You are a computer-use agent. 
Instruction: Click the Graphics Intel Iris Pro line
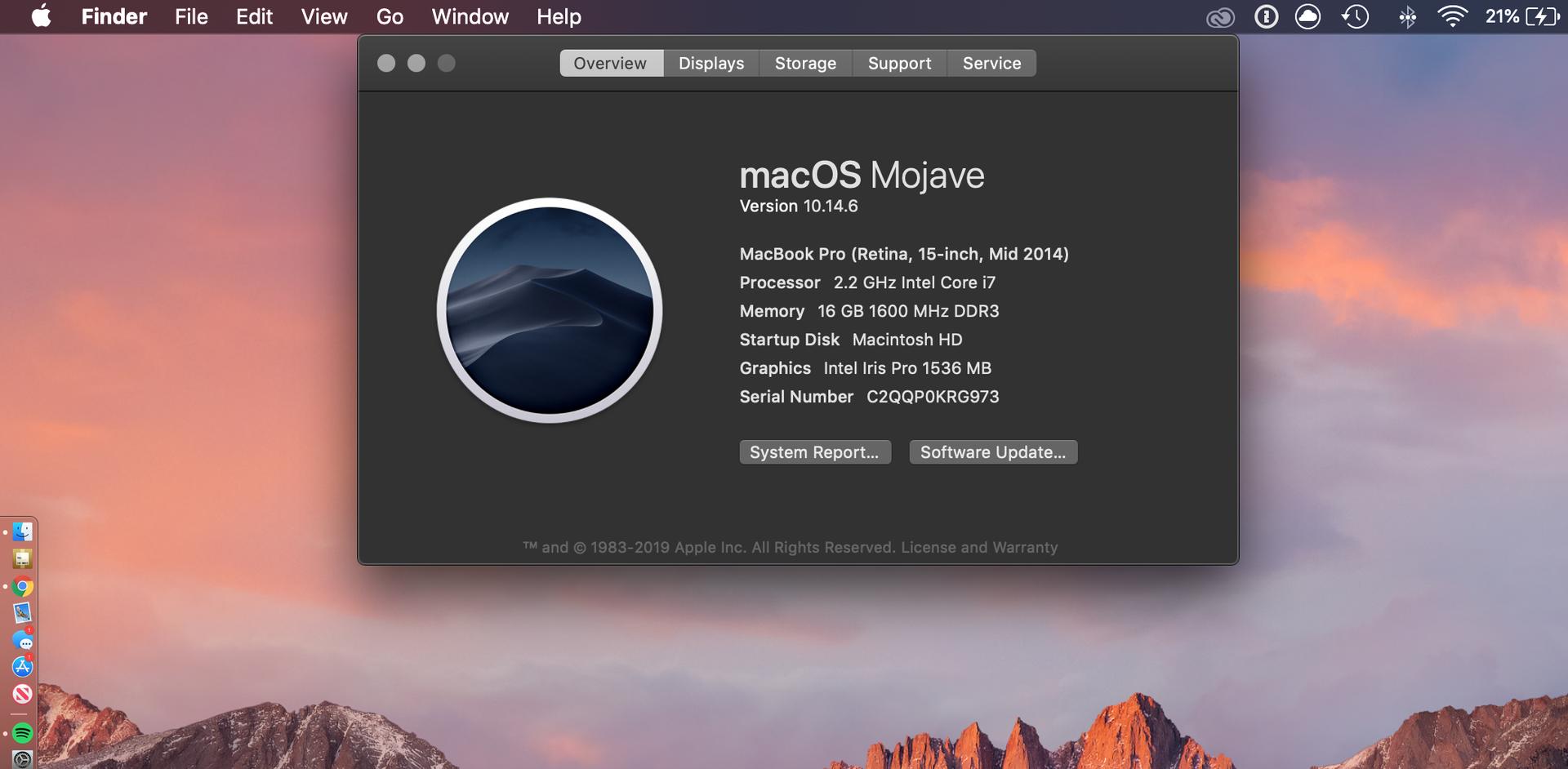[x=866, y=368]
